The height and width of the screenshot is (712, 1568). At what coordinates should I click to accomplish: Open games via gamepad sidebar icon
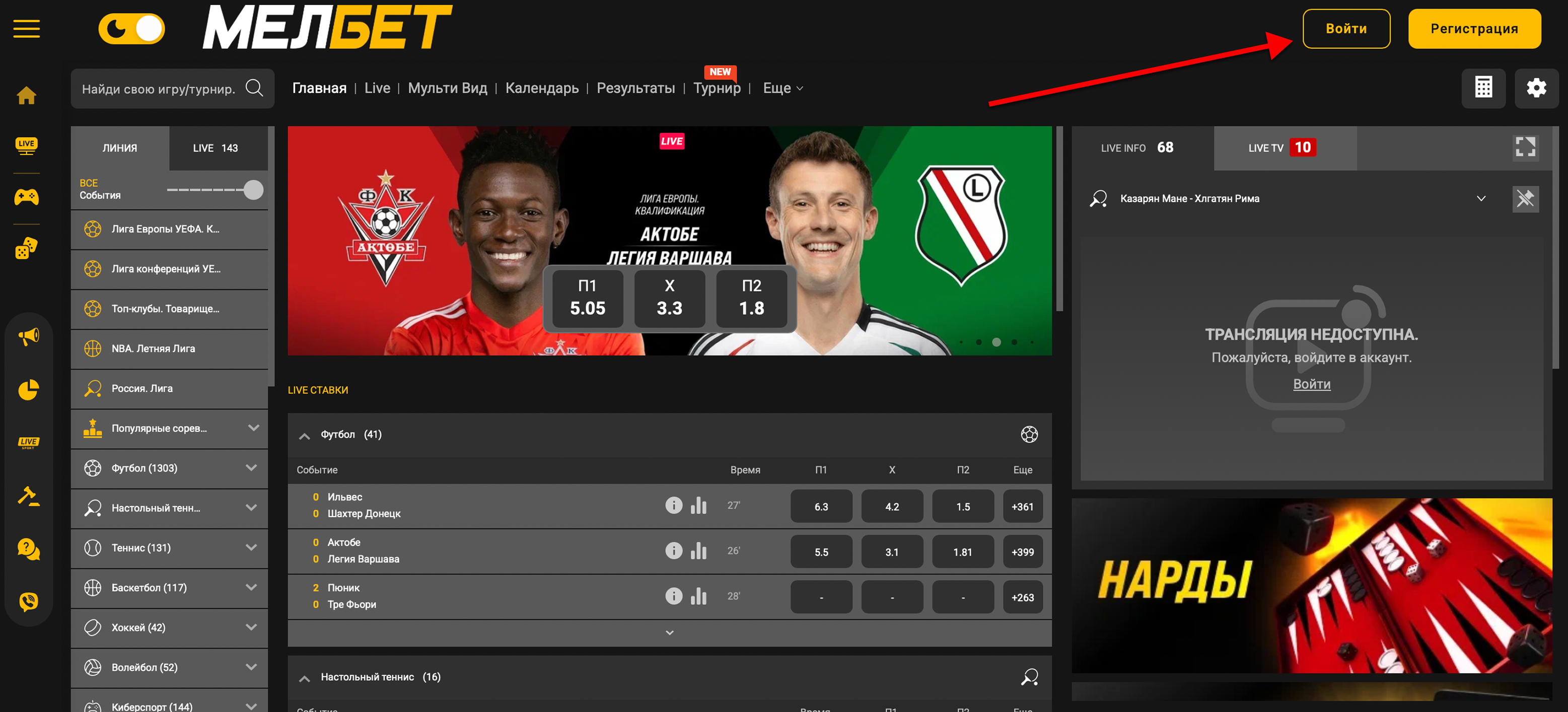point(26,196)
